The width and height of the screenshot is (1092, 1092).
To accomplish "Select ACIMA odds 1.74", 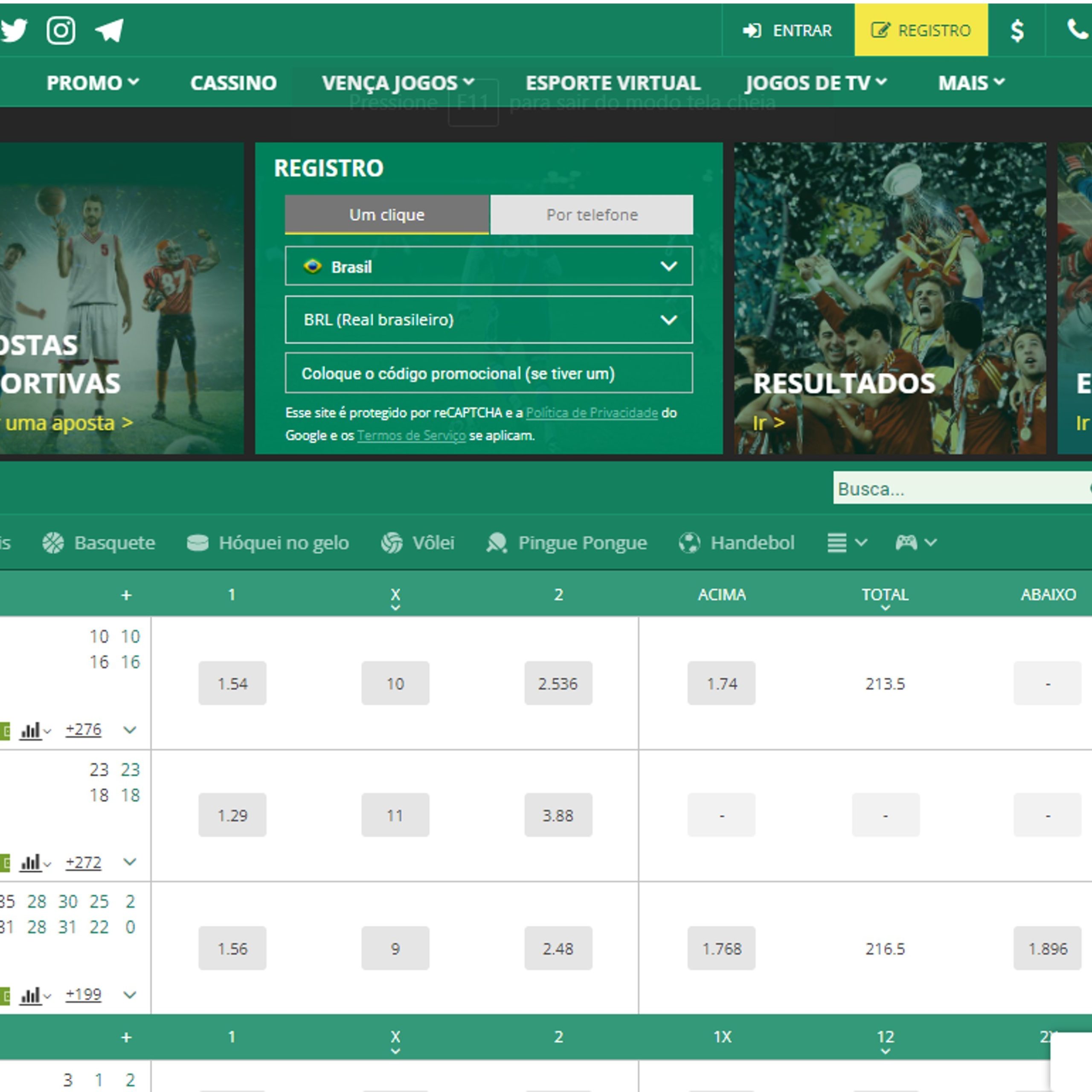I will (x=722, y=683).
